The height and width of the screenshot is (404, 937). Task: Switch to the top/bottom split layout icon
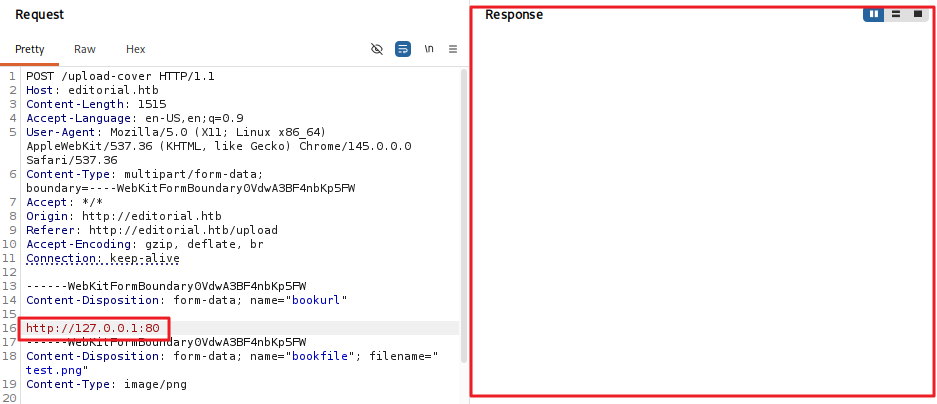(x=896, y=14)
